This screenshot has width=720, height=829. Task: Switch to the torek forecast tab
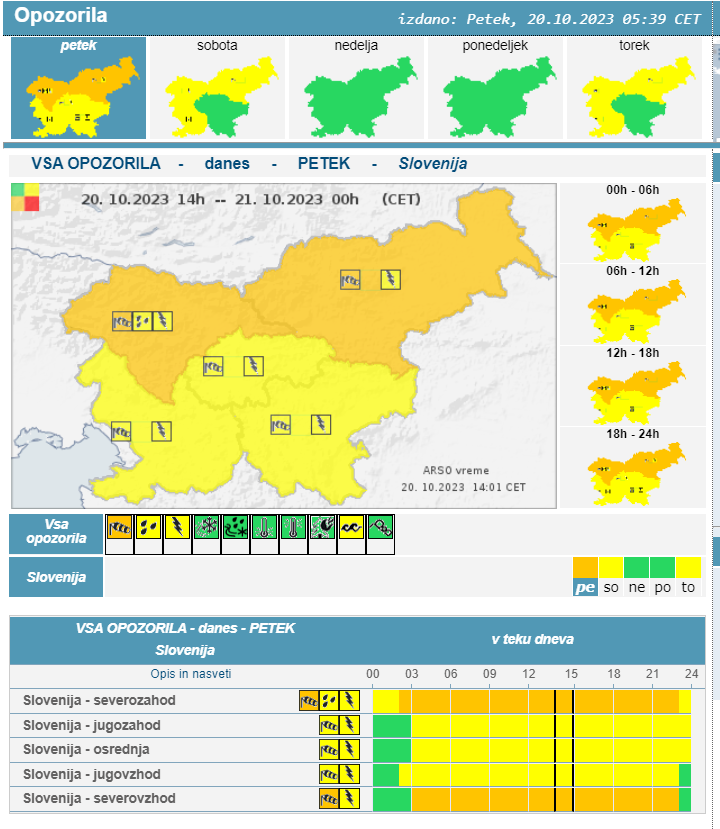tap(634, 88)
